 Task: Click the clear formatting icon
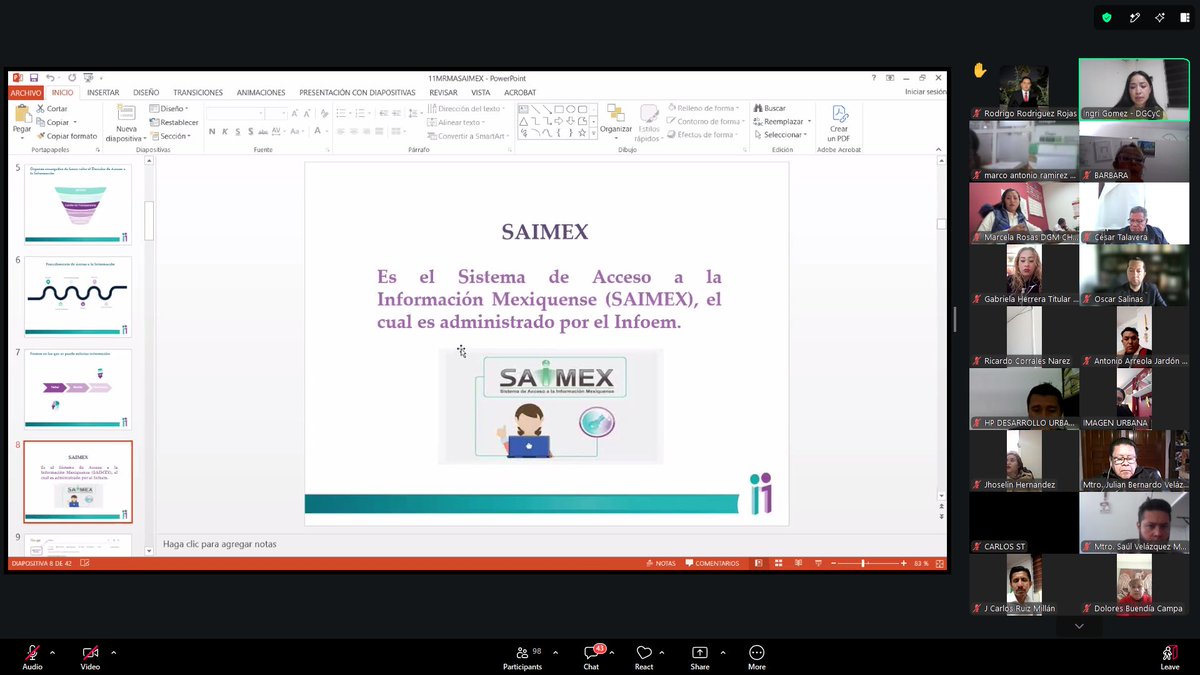coord(324,113)
